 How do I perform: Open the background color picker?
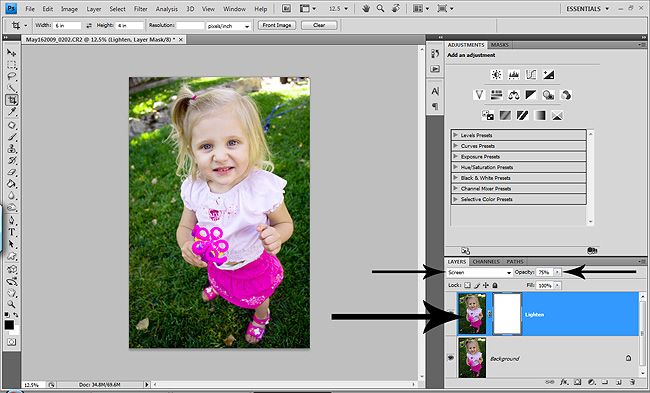(16, 331)
